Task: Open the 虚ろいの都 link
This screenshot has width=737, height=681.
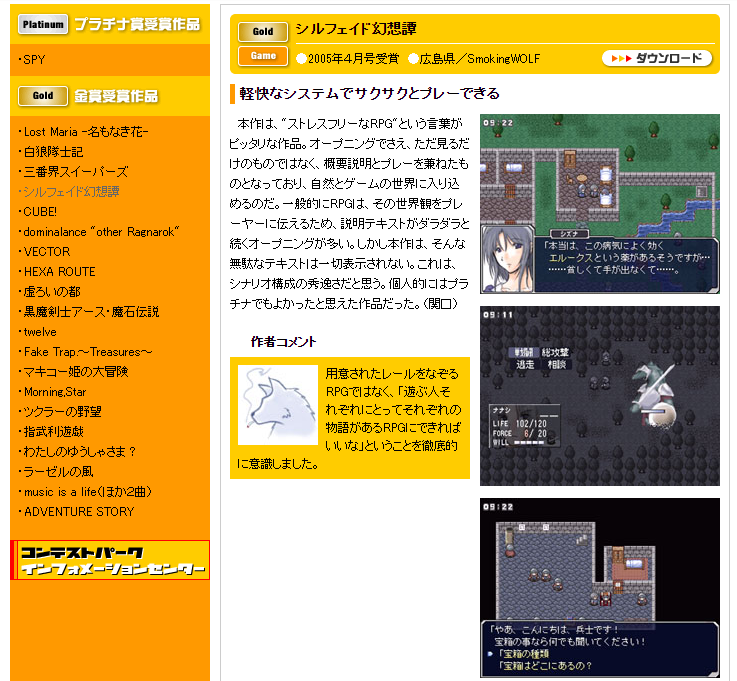Action: tap(52, 291)
